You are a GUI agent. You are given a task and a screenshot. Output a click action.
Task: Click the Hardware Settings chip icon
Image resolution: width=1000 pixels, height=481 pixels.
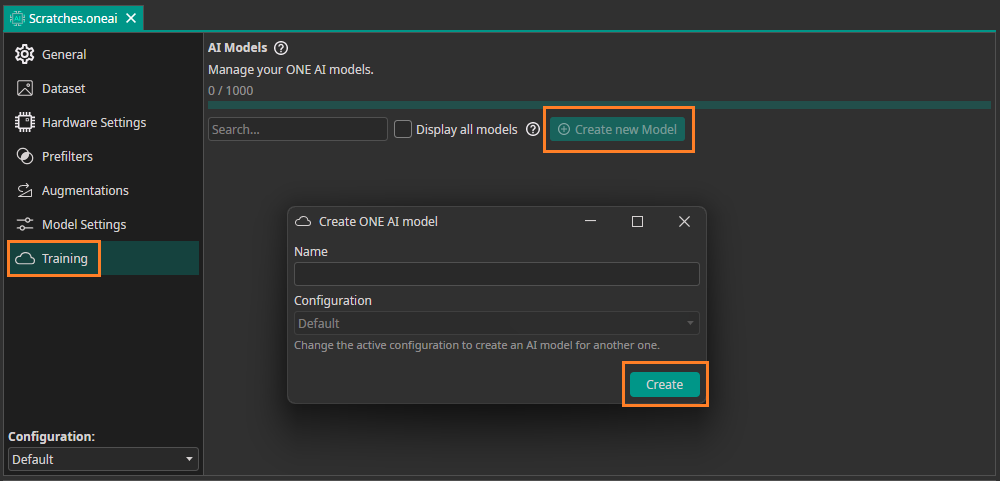(x=24, y=122)
